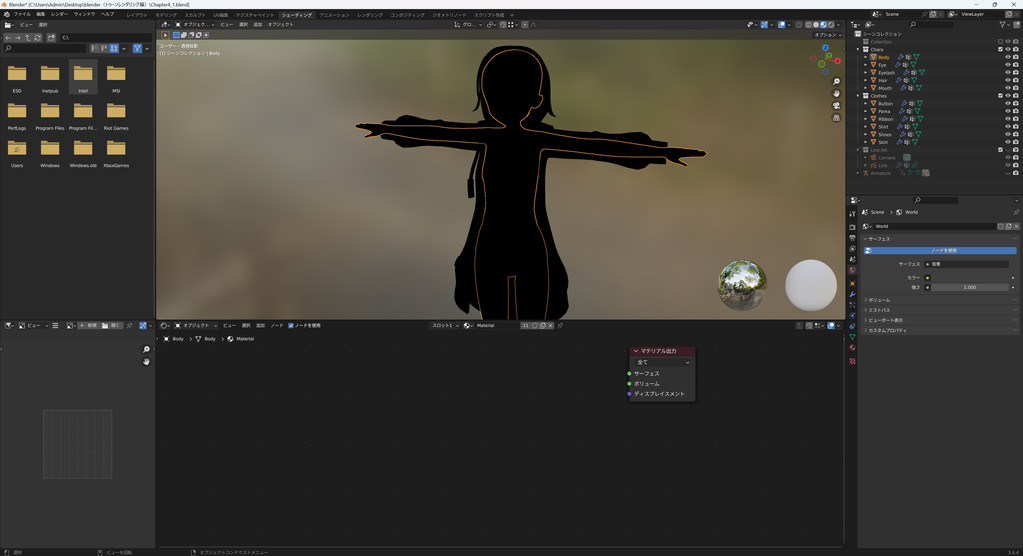Click the 新規 button in image editor
This screenshot has width=1023, height=556.
pos(89,325)
